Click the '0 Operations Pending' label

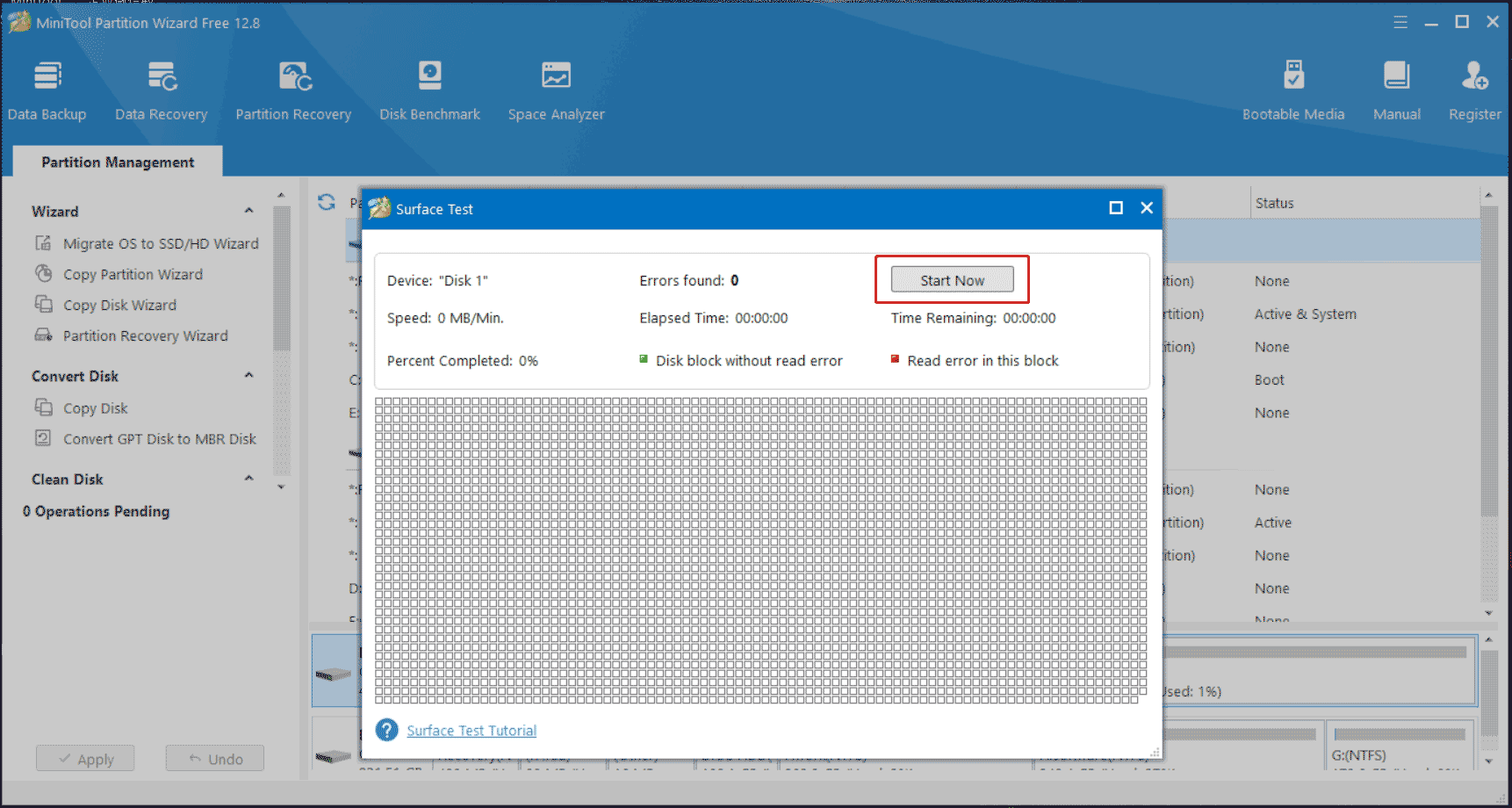click(97, 511)
